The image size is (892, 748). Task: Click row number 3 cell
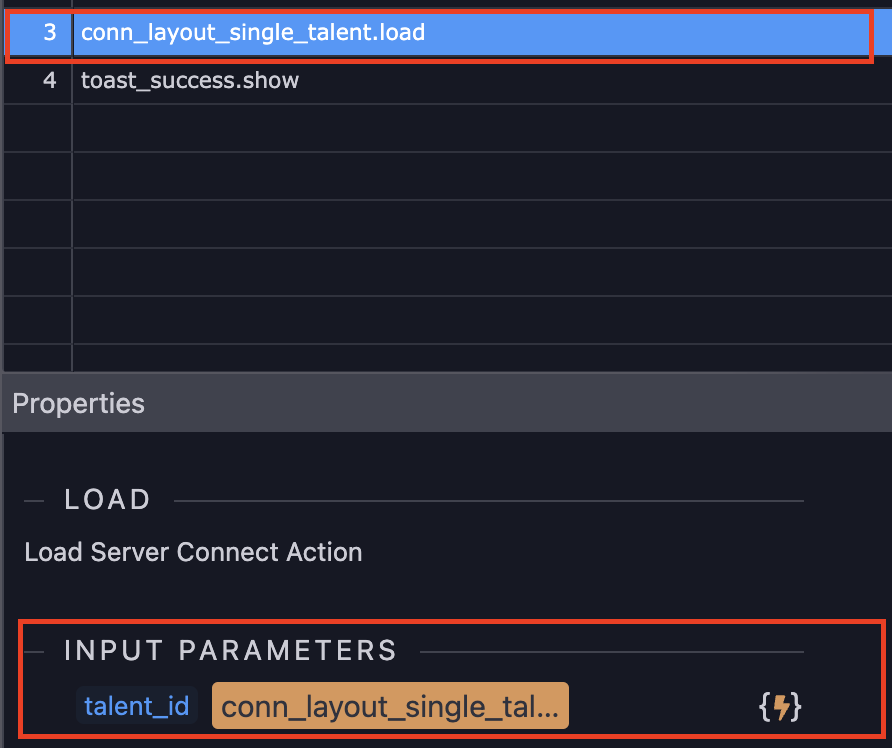tap(38, 32)
